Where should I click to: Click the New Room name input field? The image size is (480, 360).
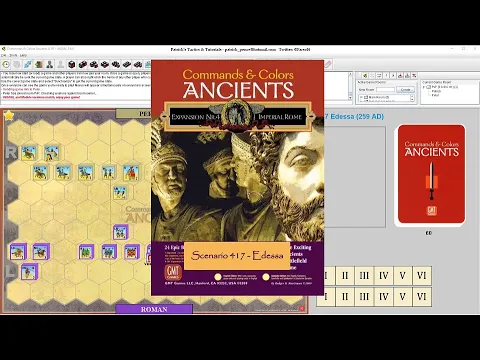pyautogui.click(x=385, y=90)
